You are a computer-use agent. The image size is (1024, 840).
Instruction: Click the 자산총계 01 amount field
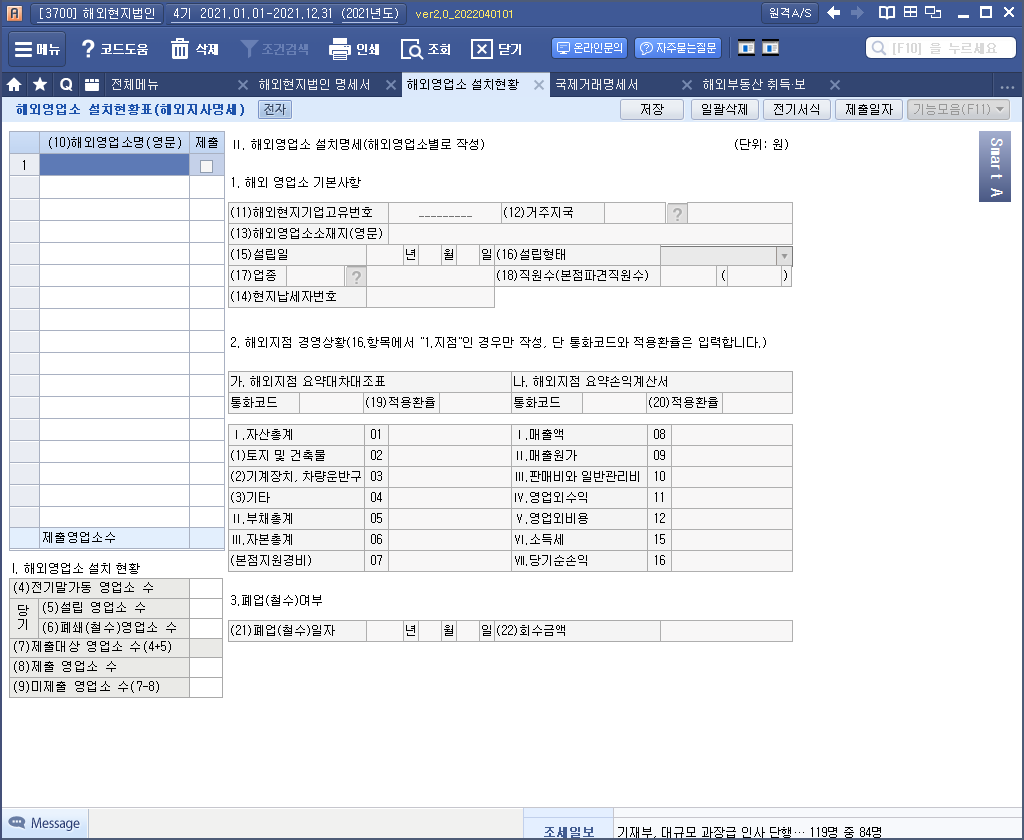tap(449, 435)
